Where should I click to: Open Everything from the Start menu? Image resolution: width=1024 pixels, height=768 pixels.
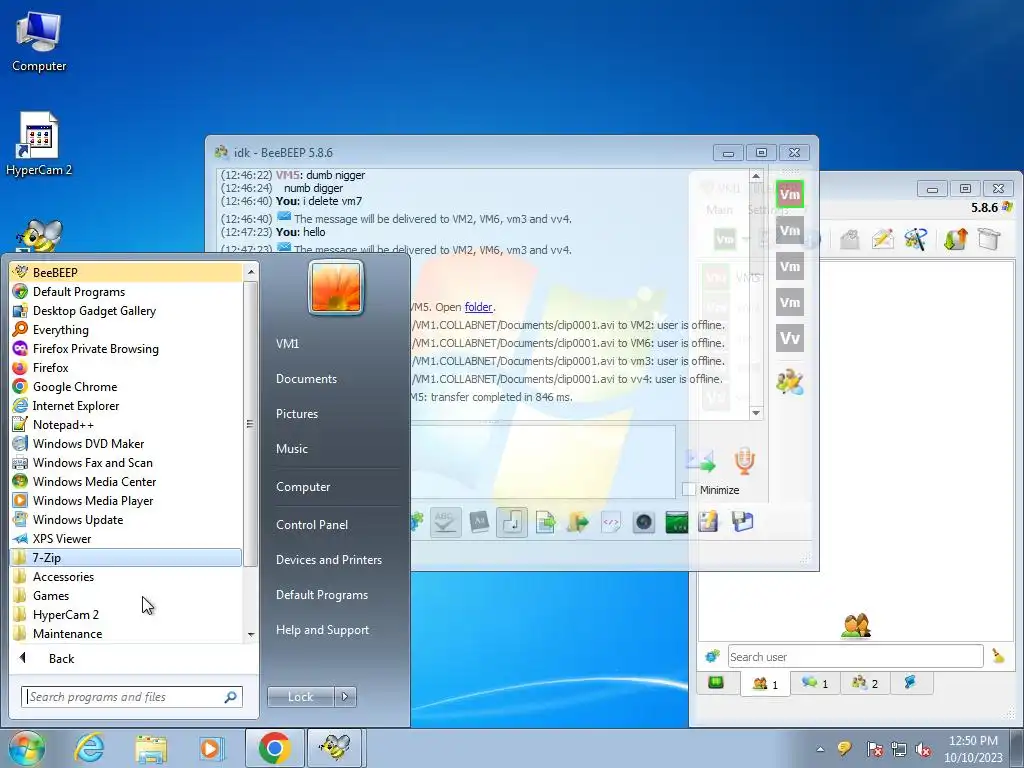pos(126,330)
